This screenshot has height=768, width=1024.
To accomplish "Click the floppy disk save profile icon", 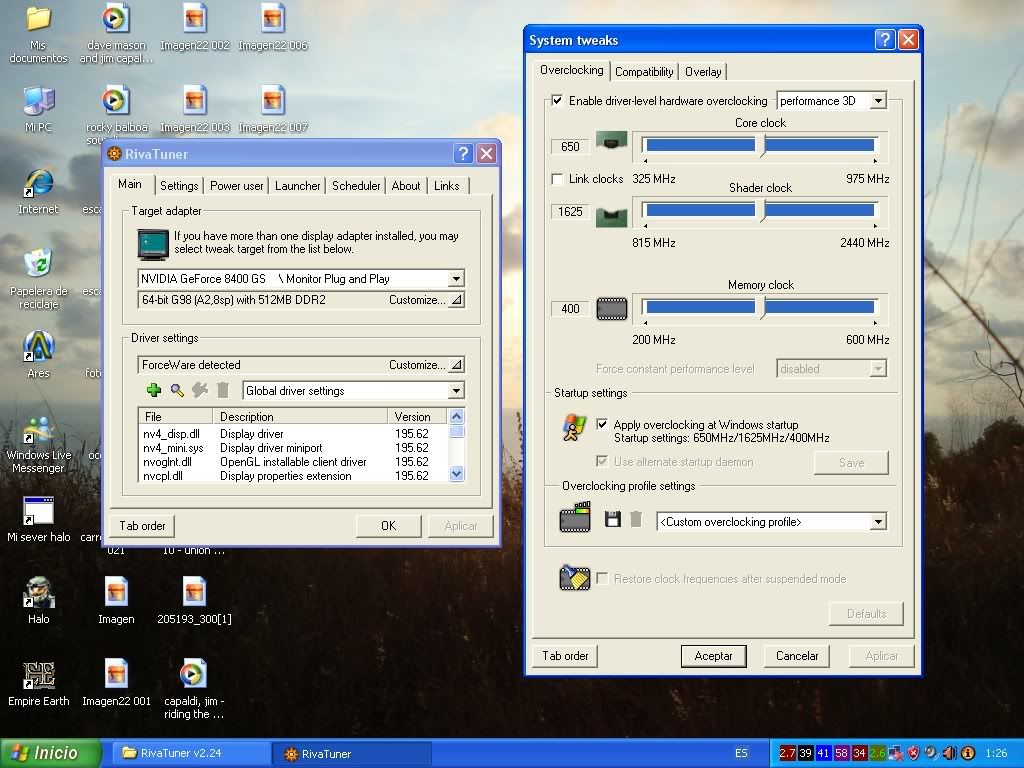I will pyautogui.click(x=613, y=520).
